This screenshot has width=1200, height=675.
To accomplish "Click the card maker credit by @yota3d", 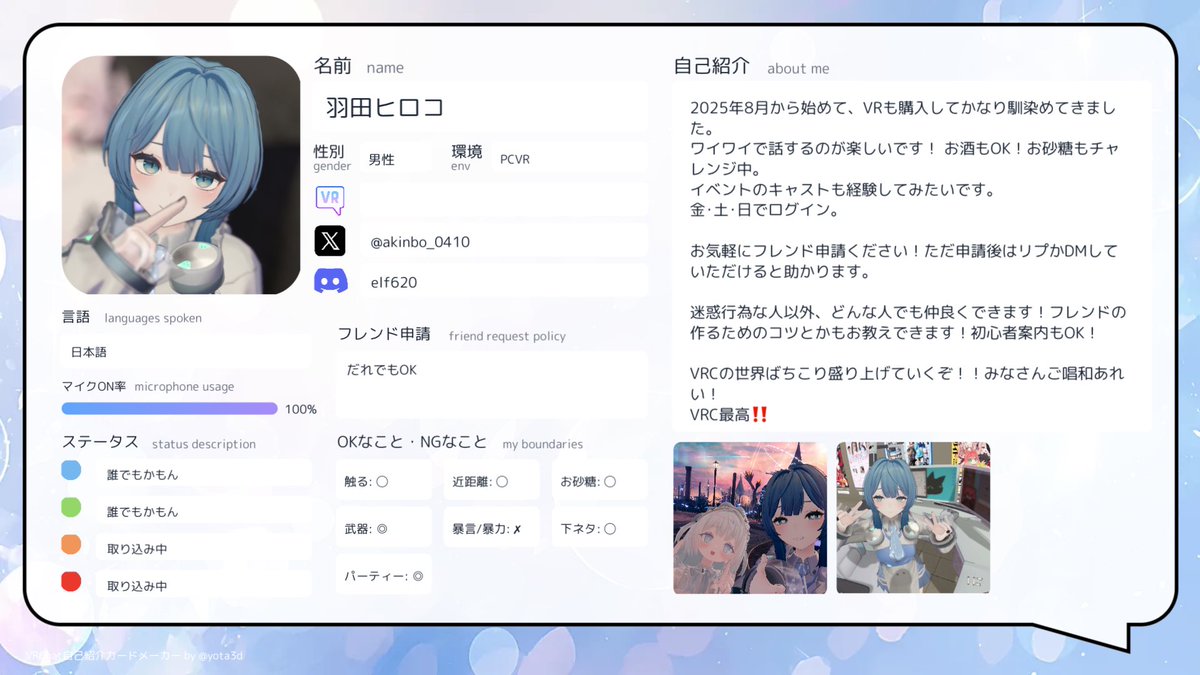I will pos(135,656).
